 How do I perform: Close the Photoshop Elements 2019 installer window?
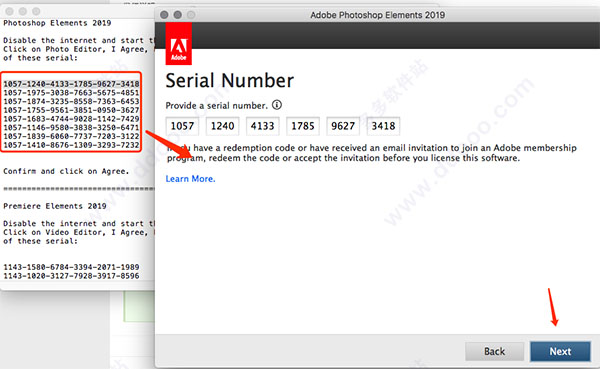tap(164, 15)
